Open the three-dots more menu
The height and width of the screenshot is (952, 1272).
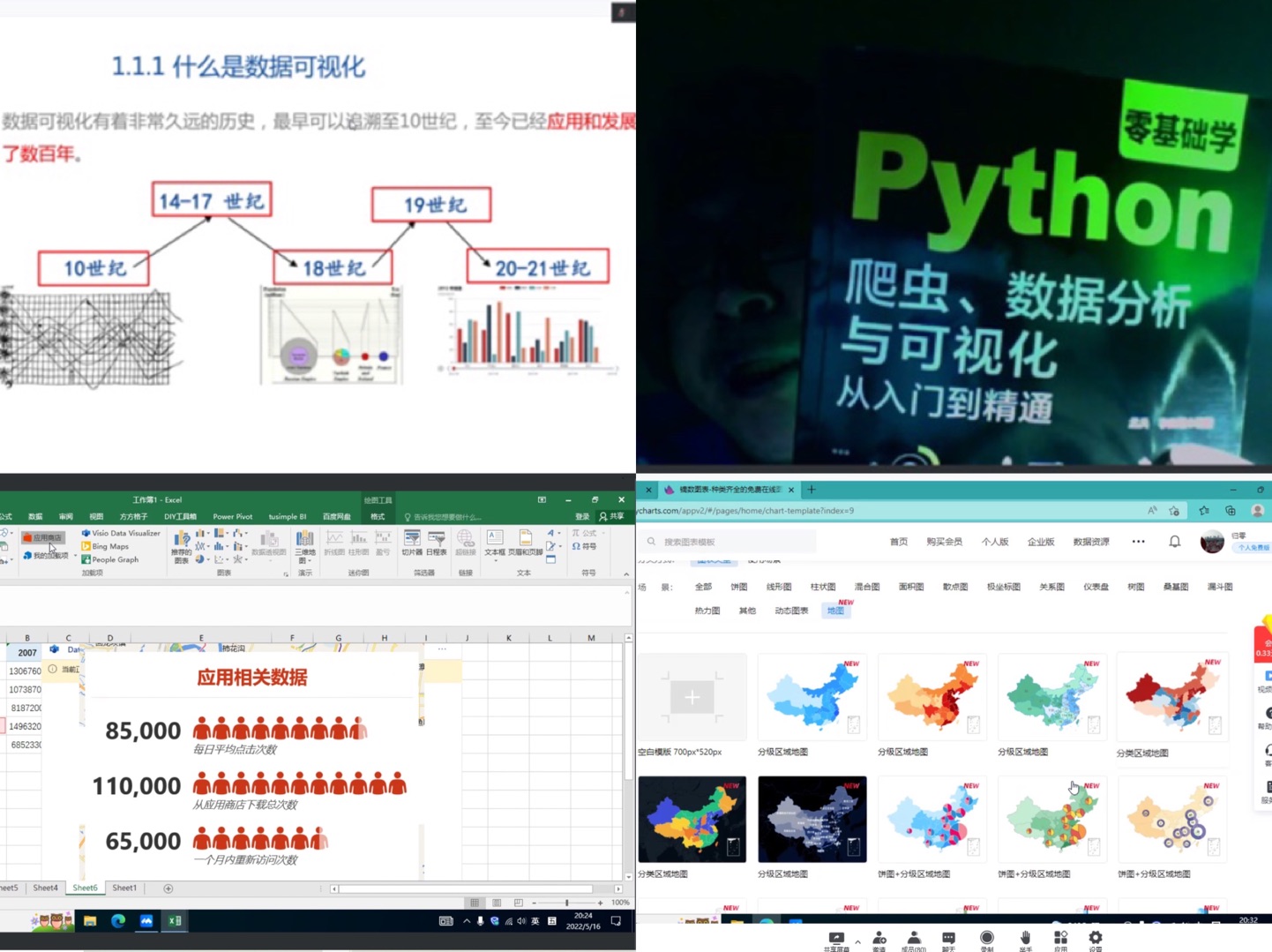tap(1138, 542)
